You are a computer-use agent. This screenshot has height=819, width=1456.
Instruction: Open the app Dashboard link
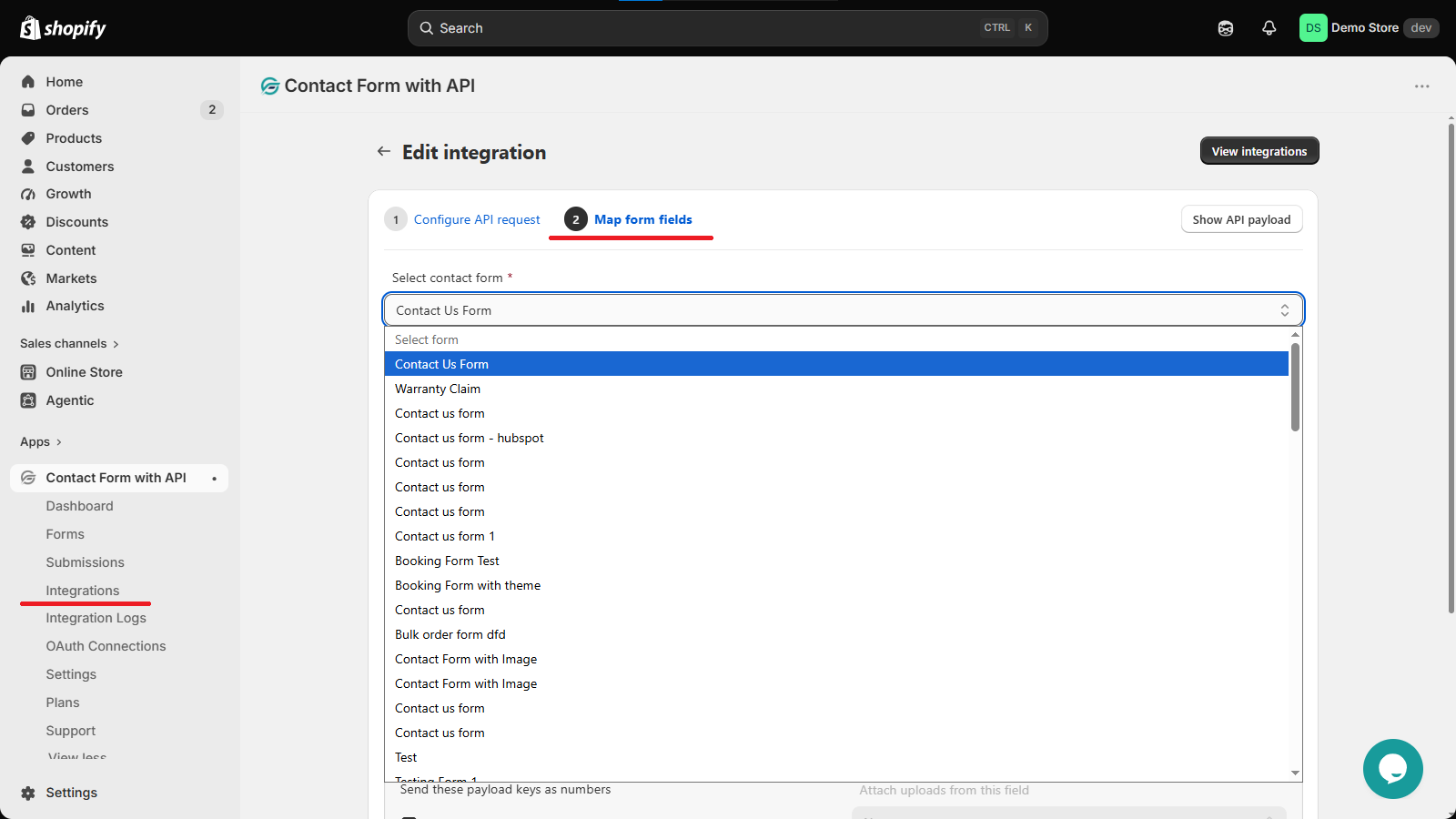[x=80, y=506]
